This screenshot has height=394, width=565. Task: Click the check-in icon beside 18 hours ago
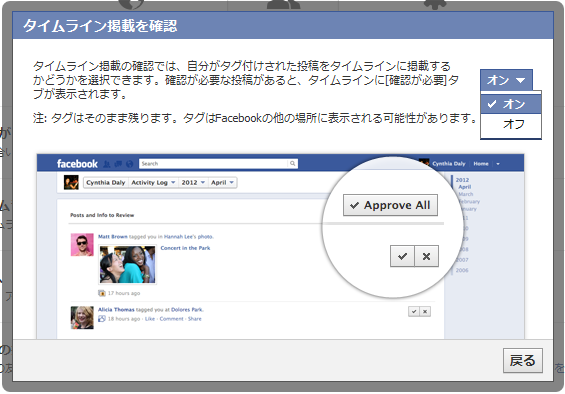(x=102, y=319)
